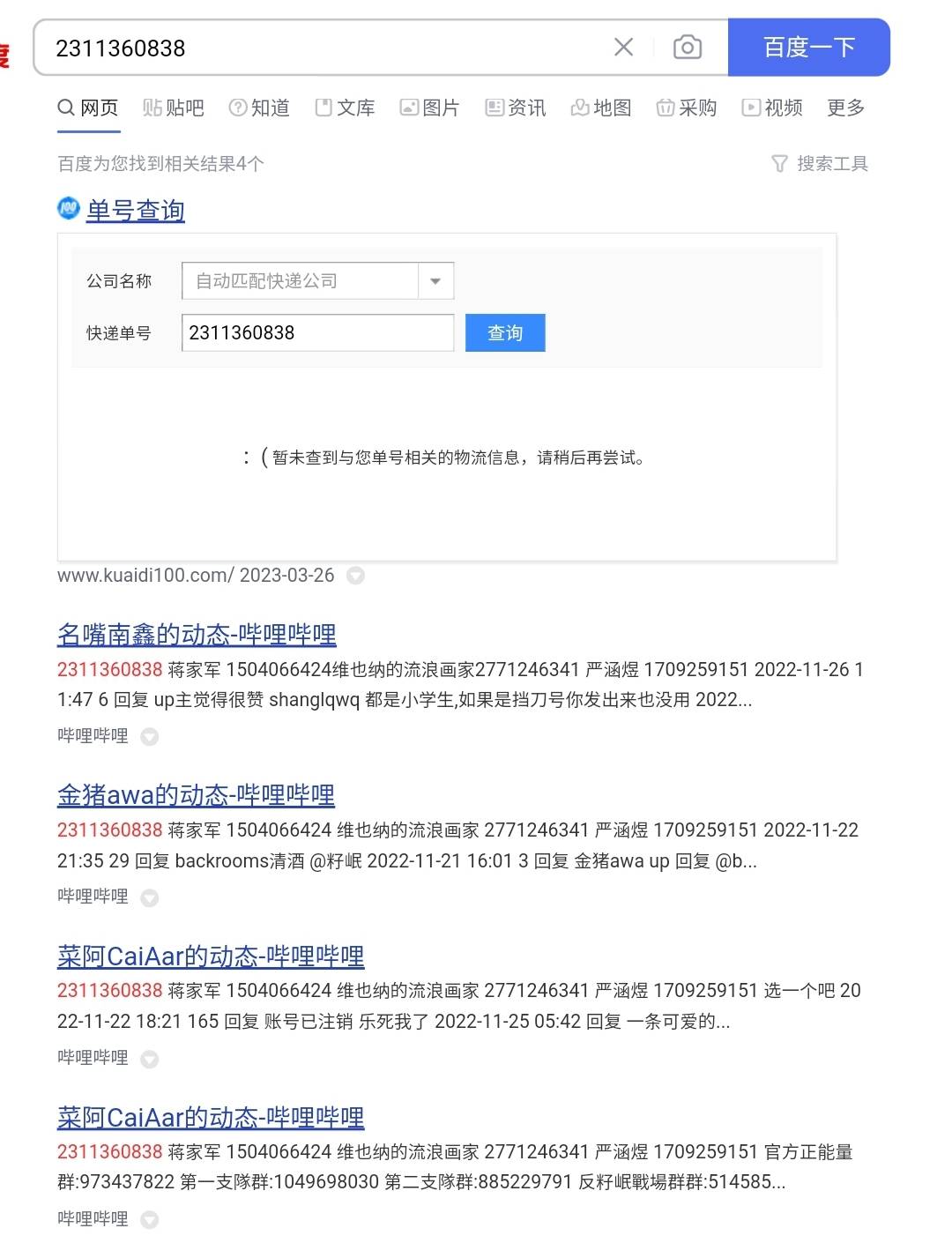
Task: Expand arrow beside 哔哩哔哩 under 金猪awa result
Action: pyautogui.click(x=150, y=898)
